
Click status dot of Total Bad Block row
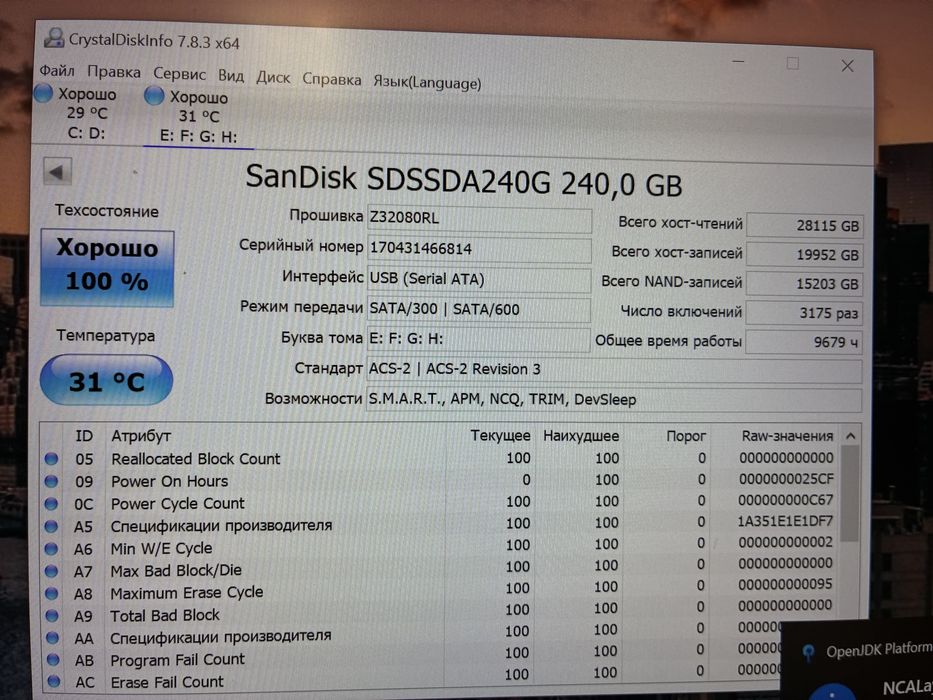tap(52, 615)
